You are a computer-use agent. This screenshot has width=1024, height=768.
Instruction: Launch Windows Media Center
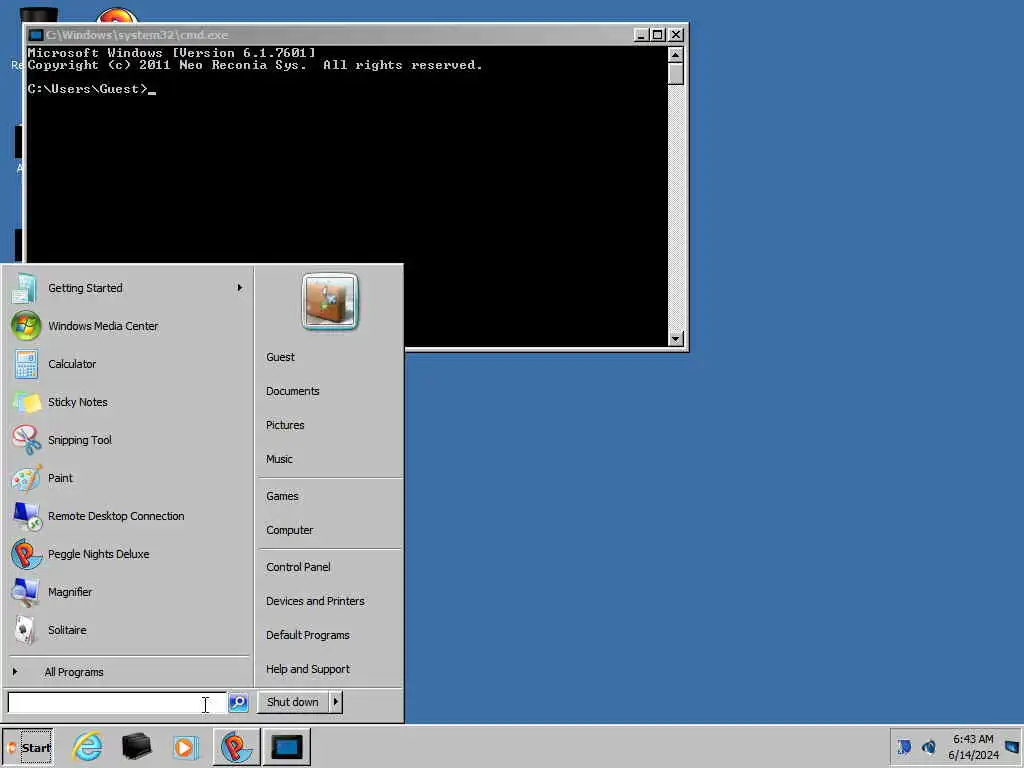pyautogui.click(x=129, y=326)
